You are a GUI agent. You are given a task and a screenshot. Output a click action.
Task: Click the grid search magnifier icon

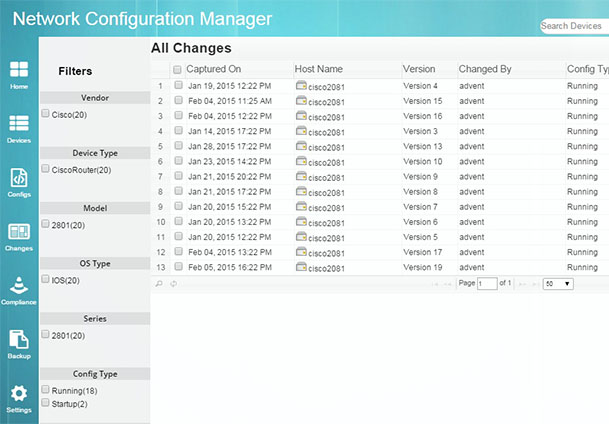pyautogui.click(x=160, y=284)
